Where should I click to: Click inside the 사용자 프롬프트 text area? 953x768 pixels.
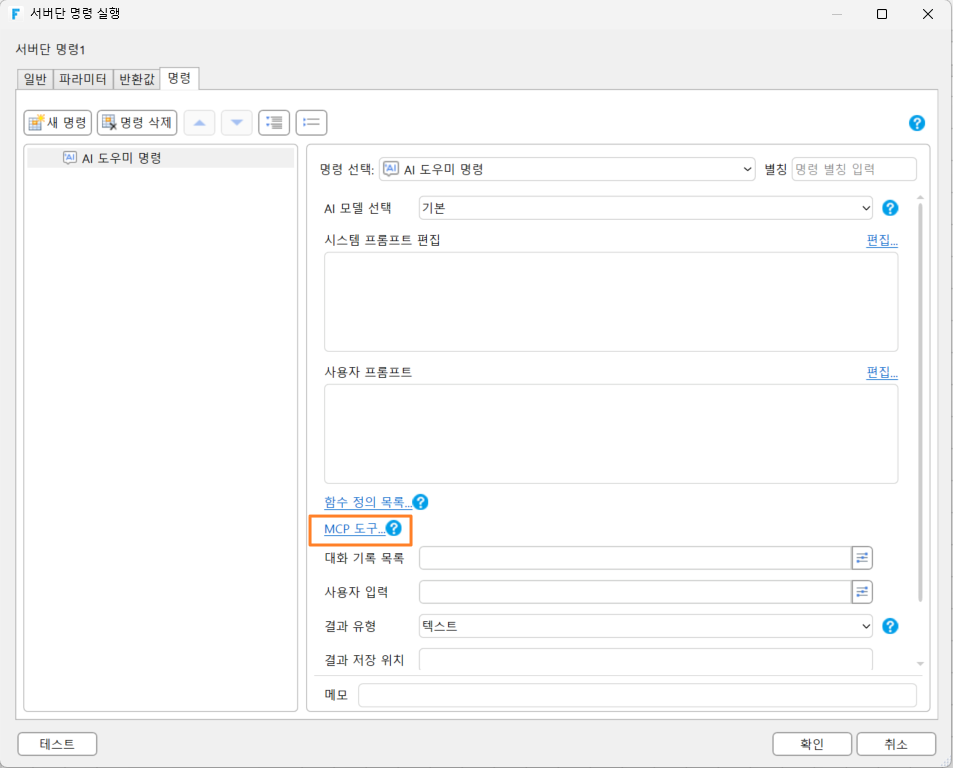pyautogui.click(x=611, y=434)
